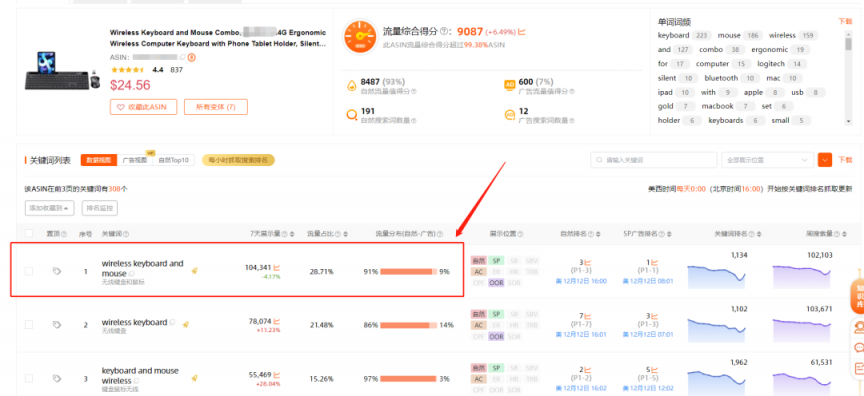This screenshot has height=396, width=864.
Task: Check the checkbox for "wireless keyboard" in row 2
Action: [x=29, y=325]
